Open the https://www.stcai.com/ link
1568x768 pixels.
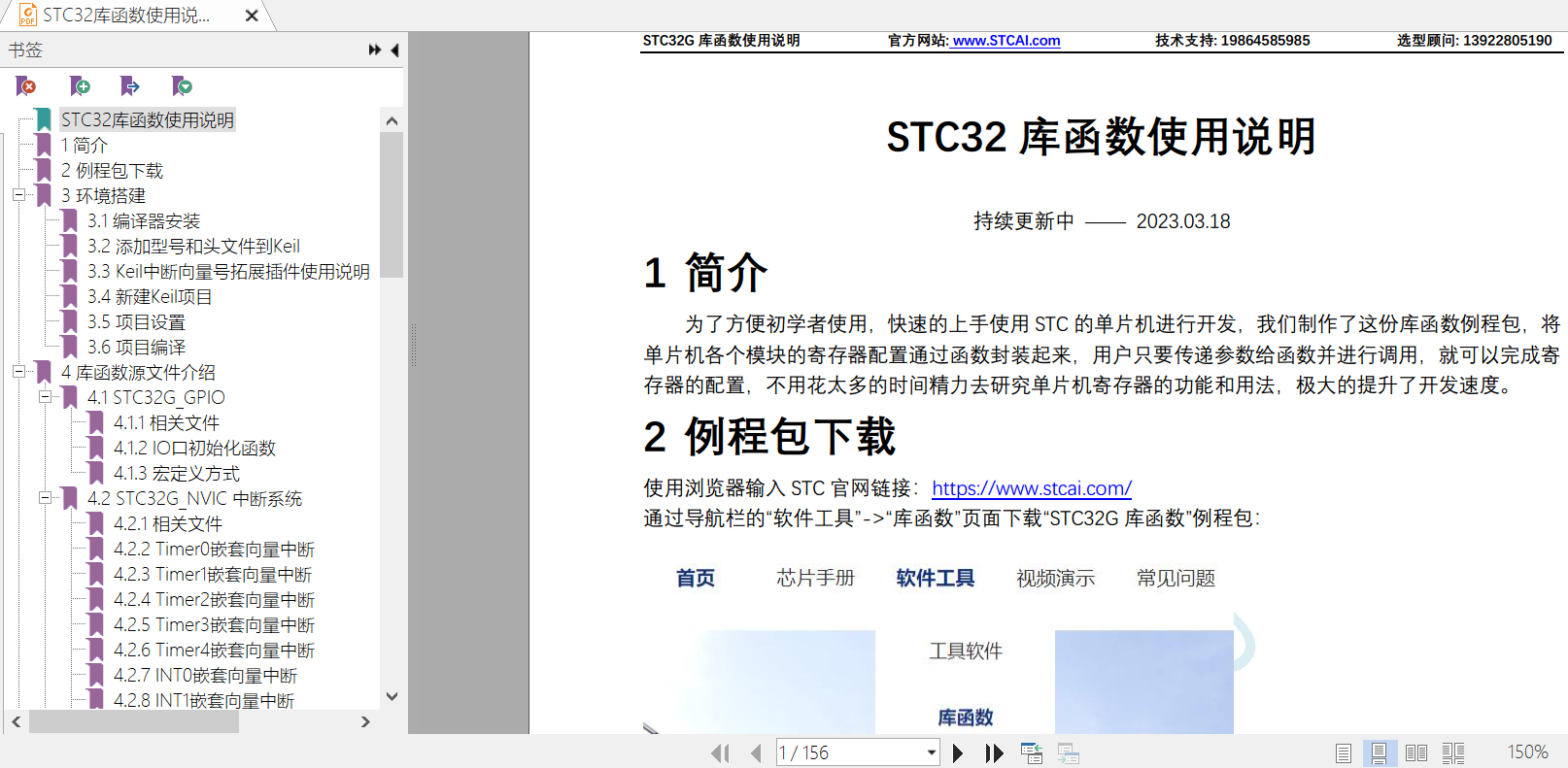(1032, 488)
